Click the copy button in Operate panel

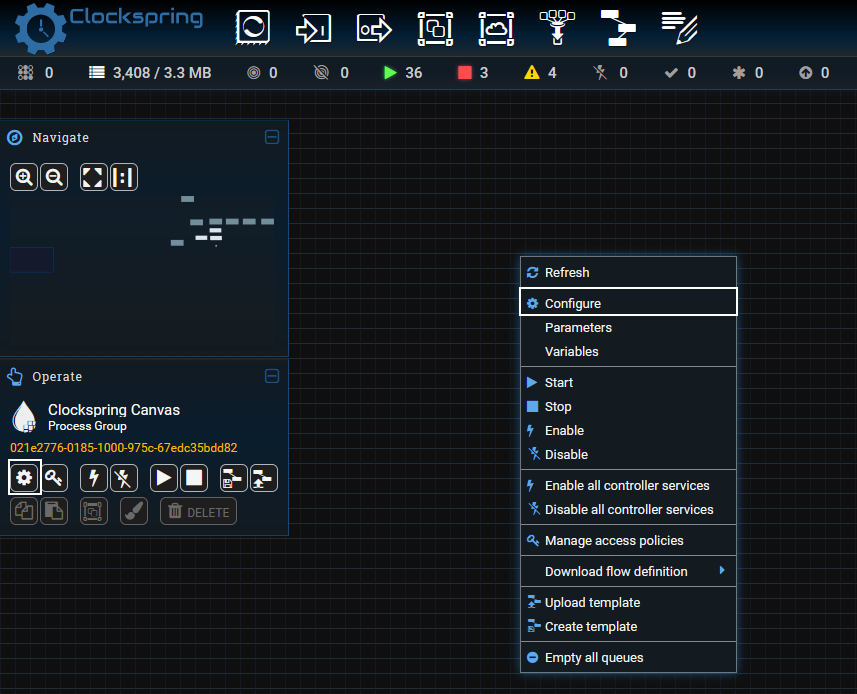pos(24,511)
